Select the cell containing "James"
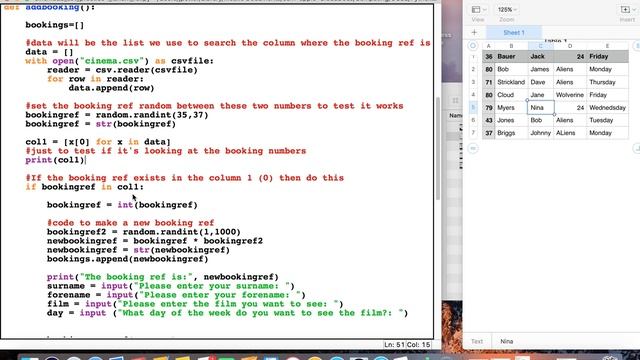Image resolution: width=640 pixels, height=360 pixels. (541, 69)
